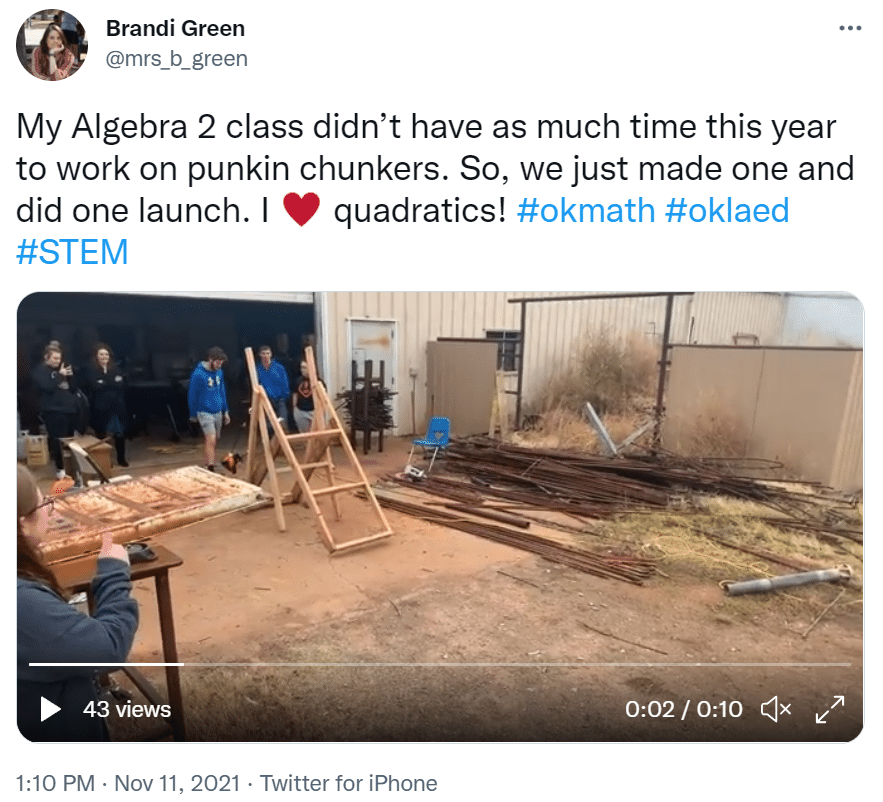Click the red heart emoji in tweet

coord(301,209)
